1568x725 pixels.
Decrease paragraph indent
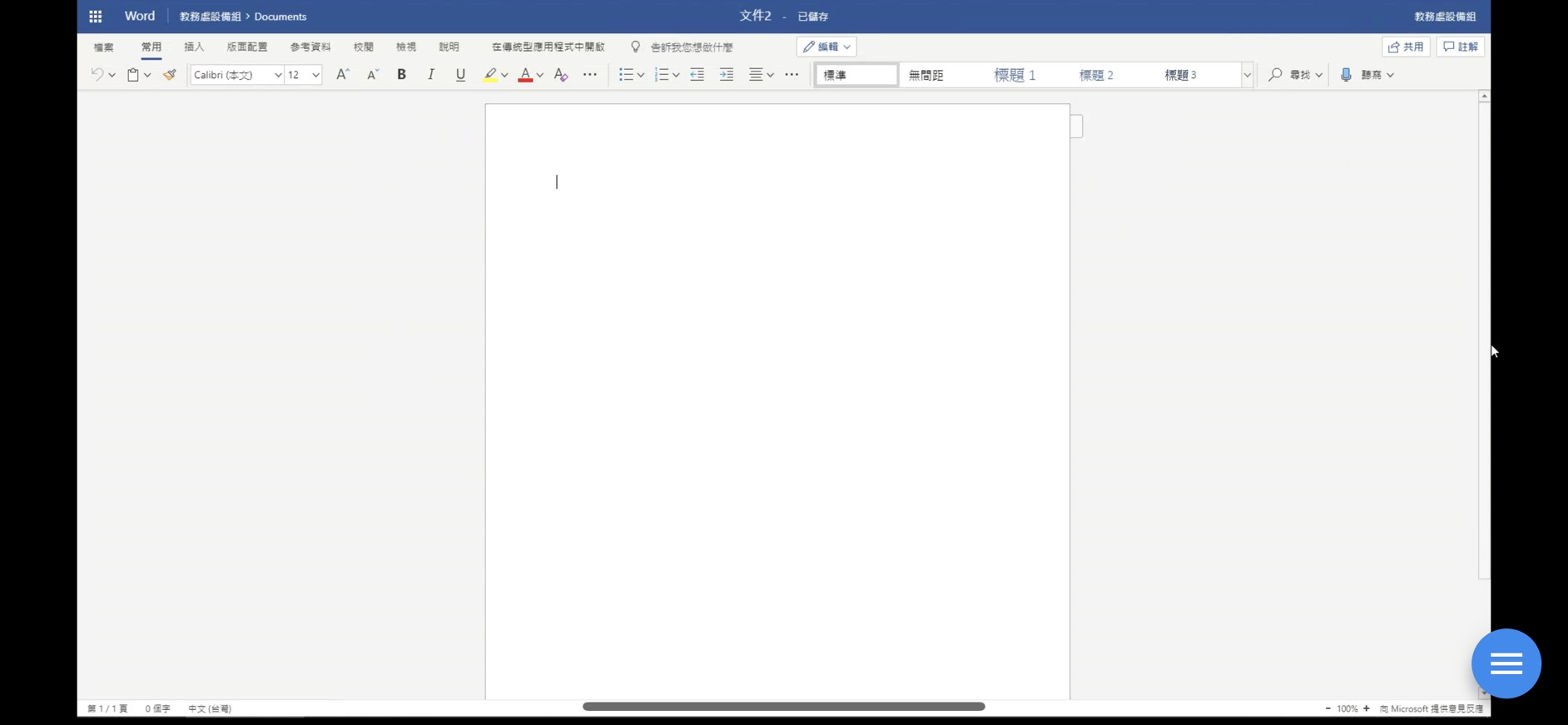click(x=697, y=75)
